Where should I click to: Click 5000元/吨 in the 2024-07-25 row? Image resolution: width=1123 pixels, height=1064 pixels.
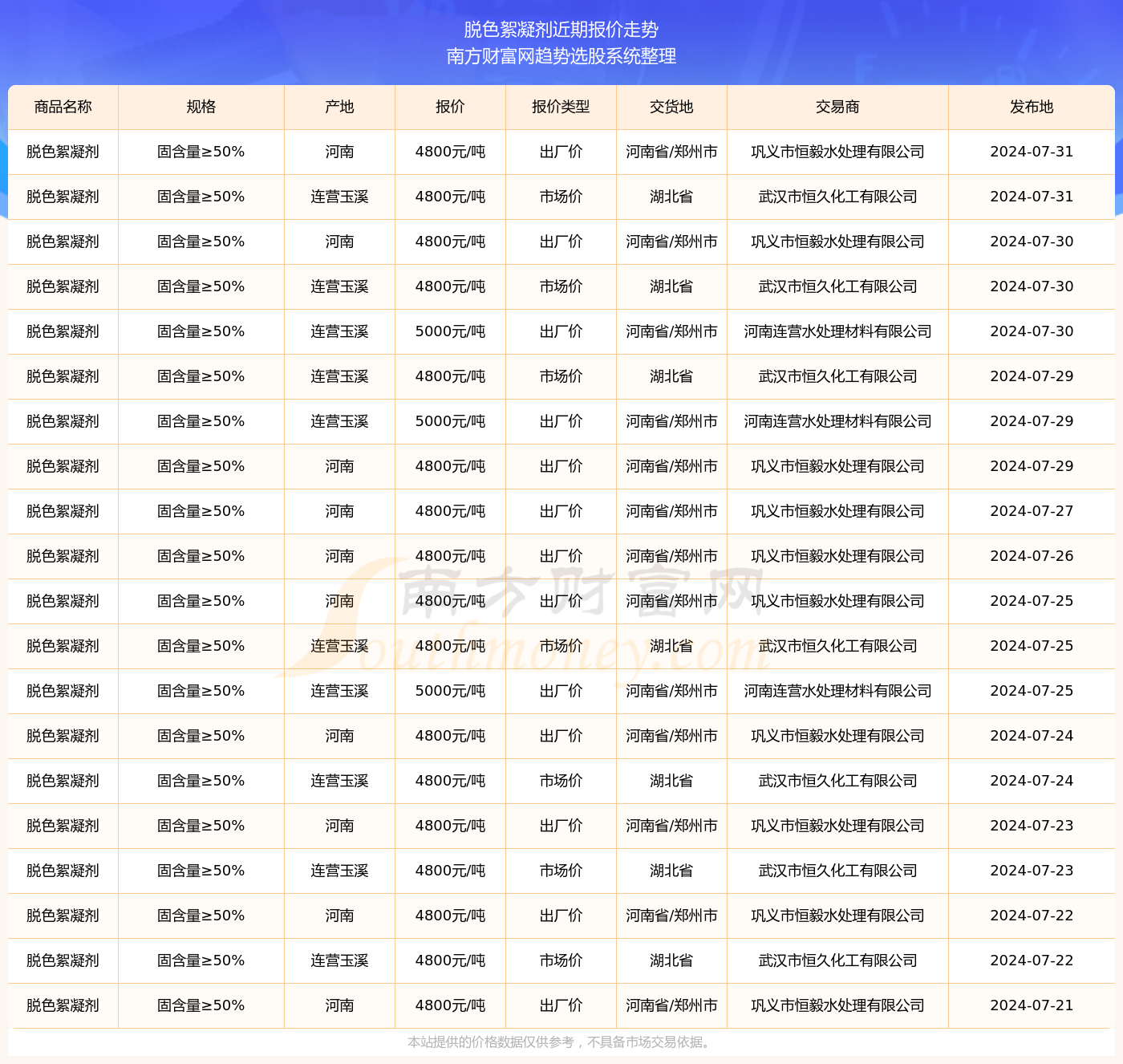[x=450, y=691]
